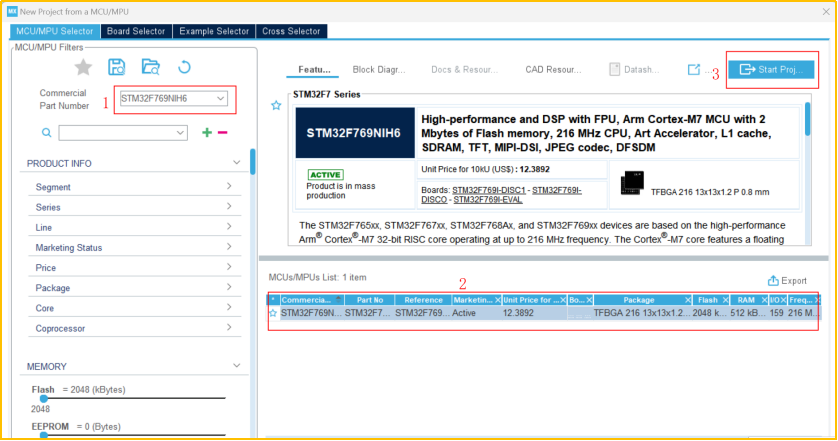The image size is (838, 441).
Task: Click the favorites star filter icon
Action: 84,67
